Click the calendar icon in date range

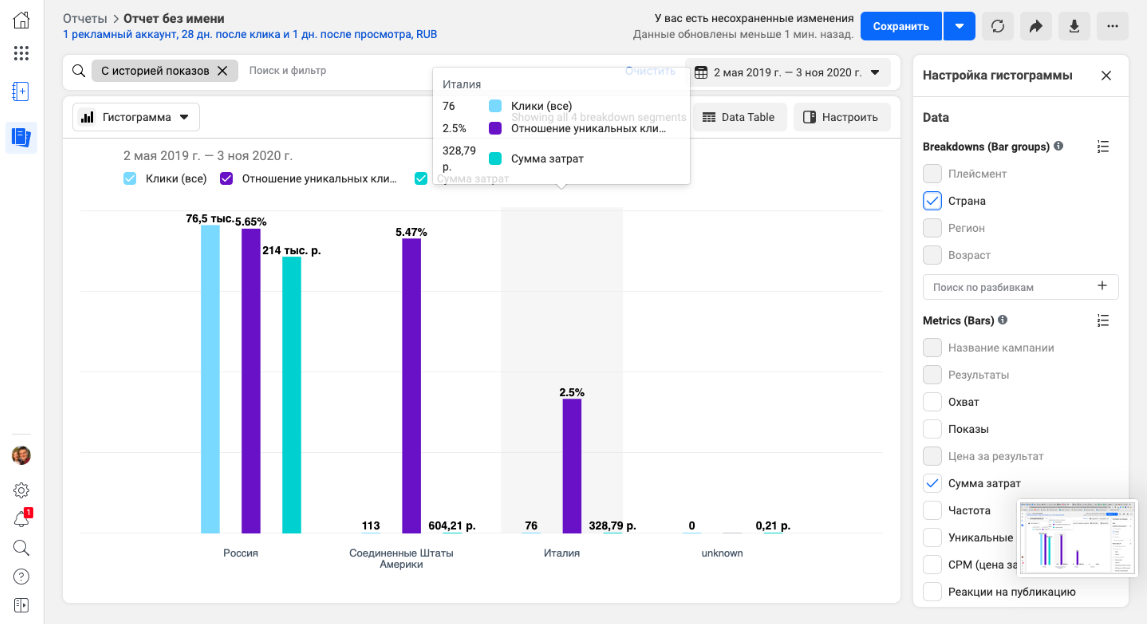tap(701, 72)
